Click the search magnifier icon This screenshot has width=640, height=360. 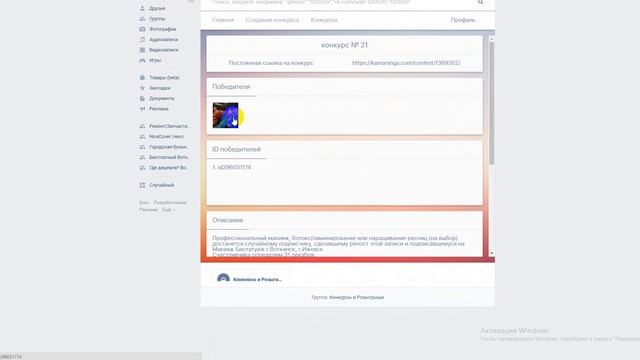pos(480,2)
